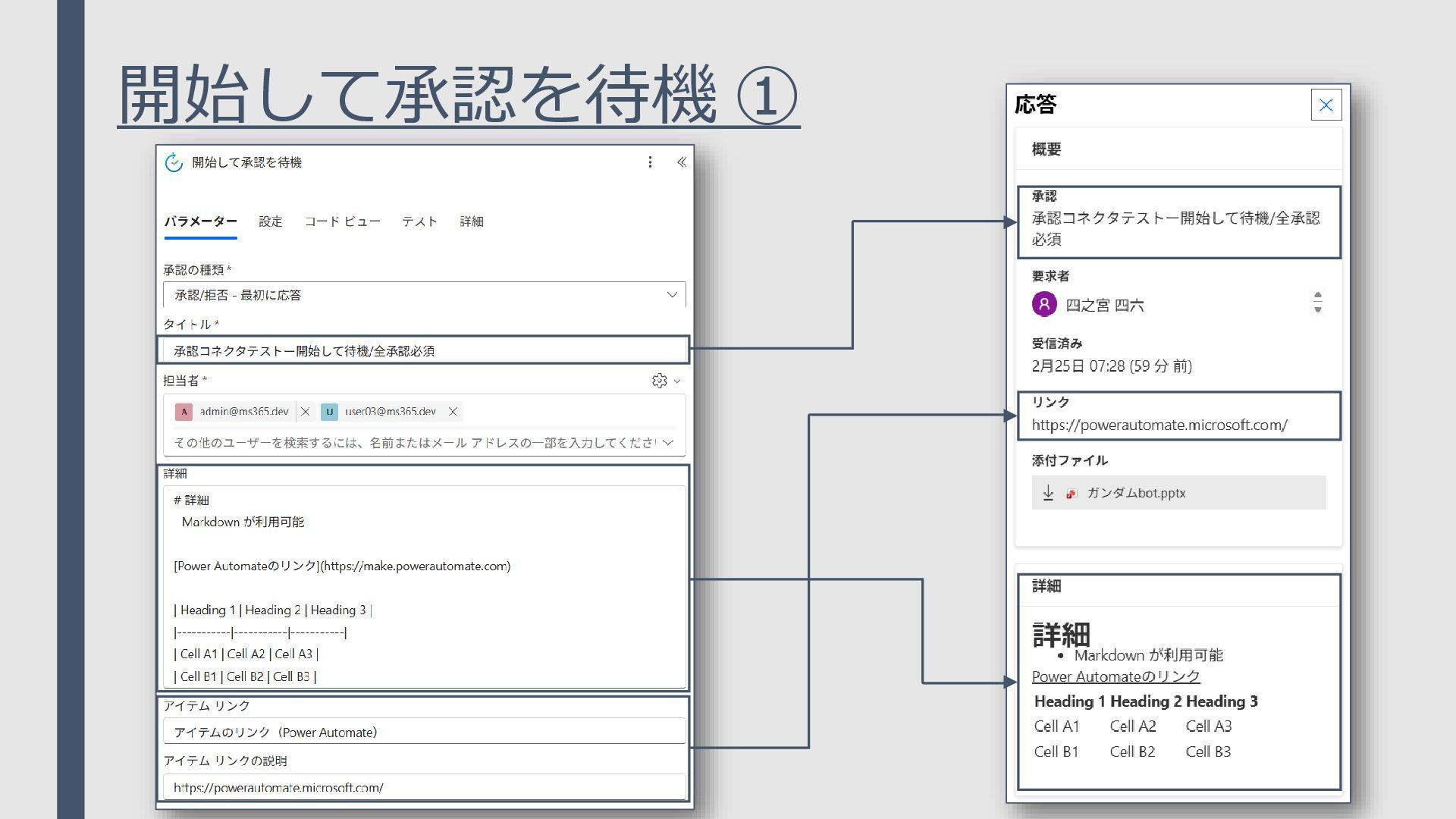
Task: Expand the 承認の種類 dropdown
Action: (x=671, y=295)
